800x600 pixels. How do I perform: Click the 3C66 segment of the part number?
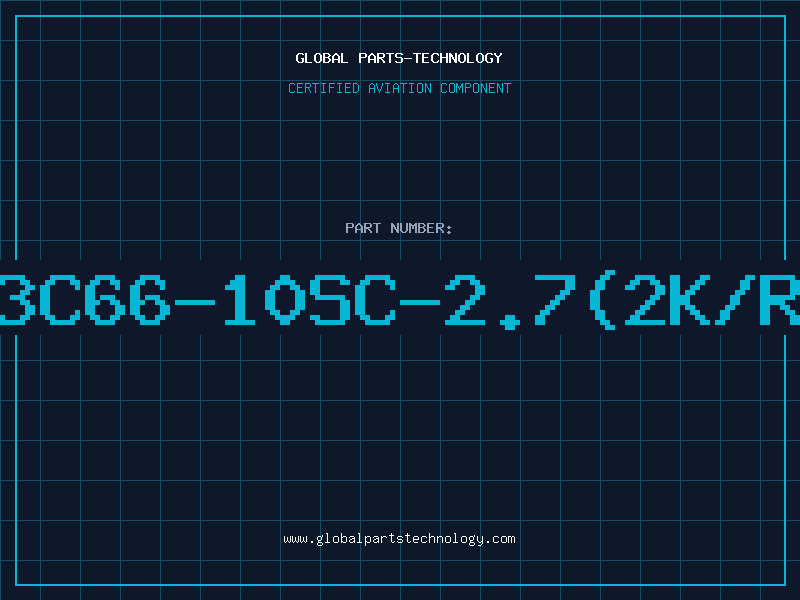pos(84,300)
